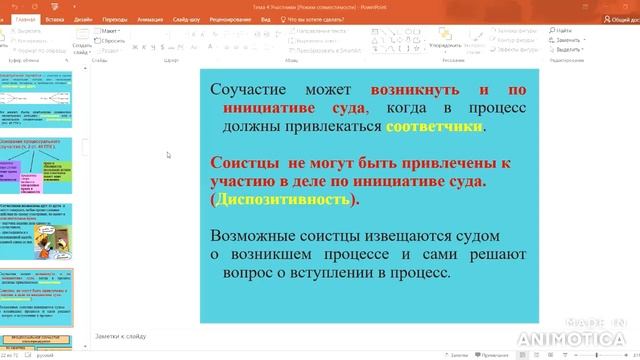Image resolution: width=640 pixels, height=360 pixels.
Task: Click the 'Что вы хотите сделать?' search box
Action: 313,19
